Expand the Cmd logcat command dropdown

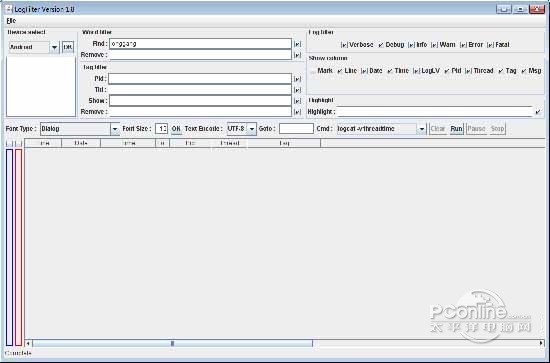pyautogui.click(x=422, y=129)
